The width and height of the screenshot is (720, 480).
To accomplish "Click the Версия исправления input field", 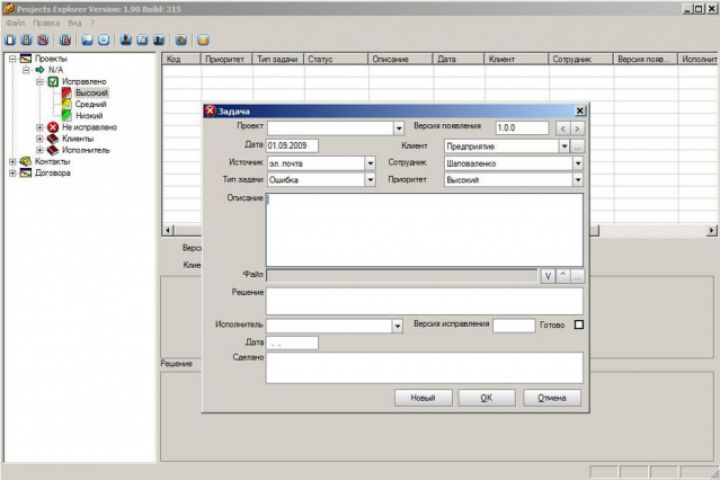I will coord(514,325).
